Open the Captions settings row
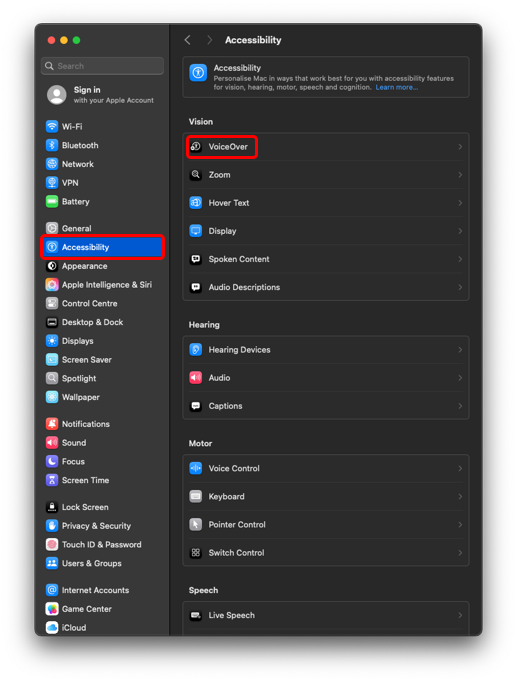This screenshot has height=682, width=517. coord(326,406)
